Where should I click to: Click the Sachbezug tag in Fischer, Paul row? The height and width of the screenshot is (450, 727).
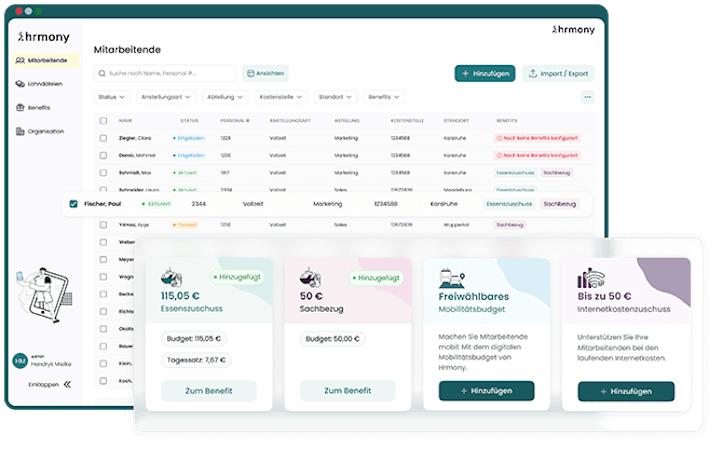(560, 204)
